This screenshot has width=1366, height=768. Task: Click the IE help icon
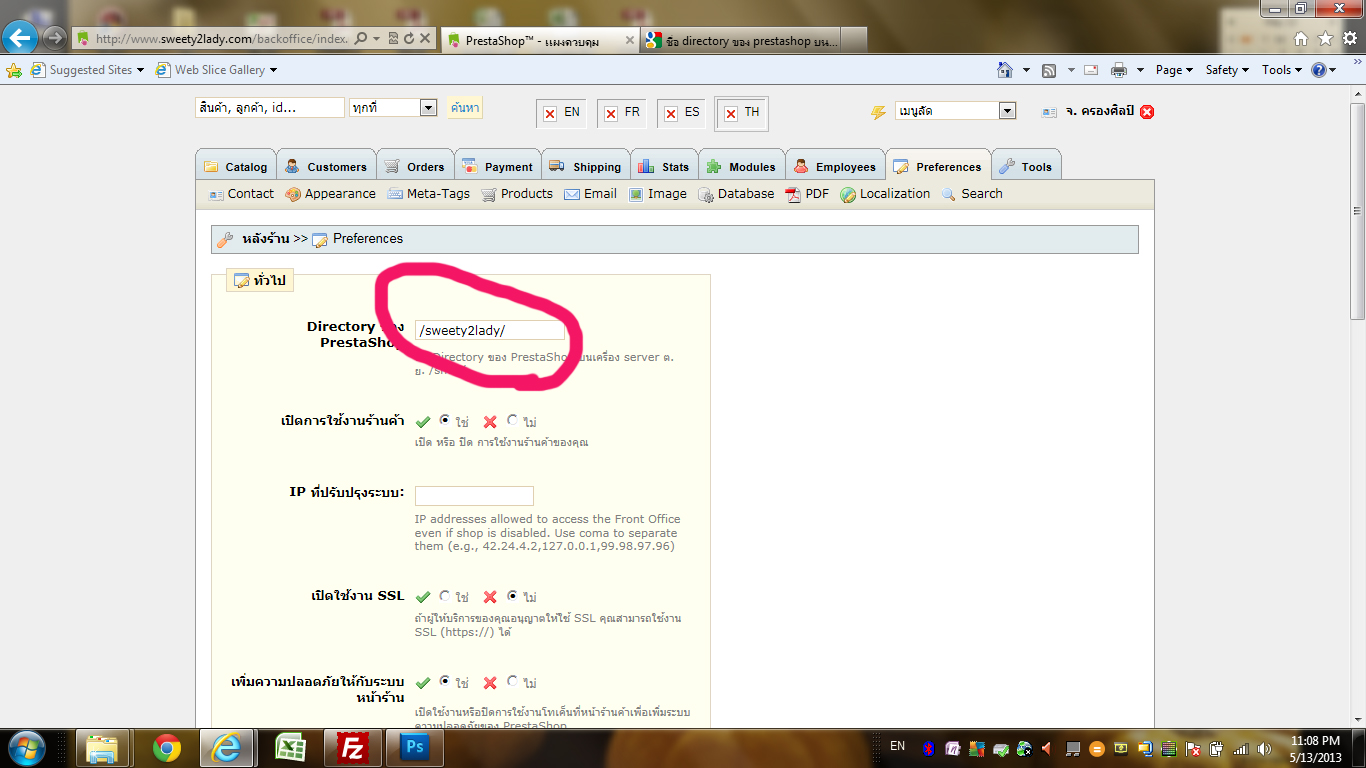[x=1318, y=70]
